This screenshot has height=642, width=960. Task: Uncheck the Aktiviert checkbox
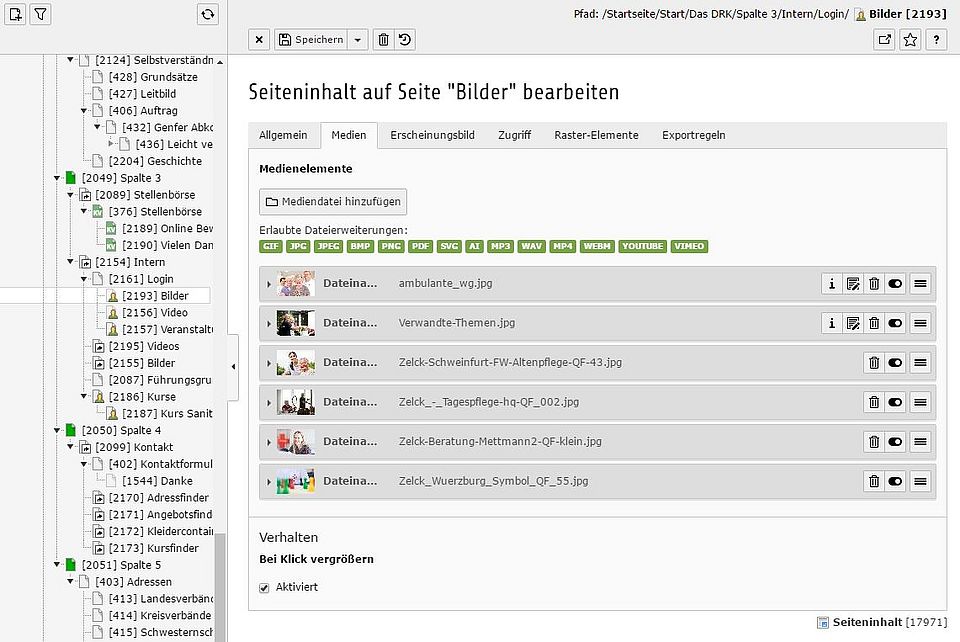(x=265, y=587)
